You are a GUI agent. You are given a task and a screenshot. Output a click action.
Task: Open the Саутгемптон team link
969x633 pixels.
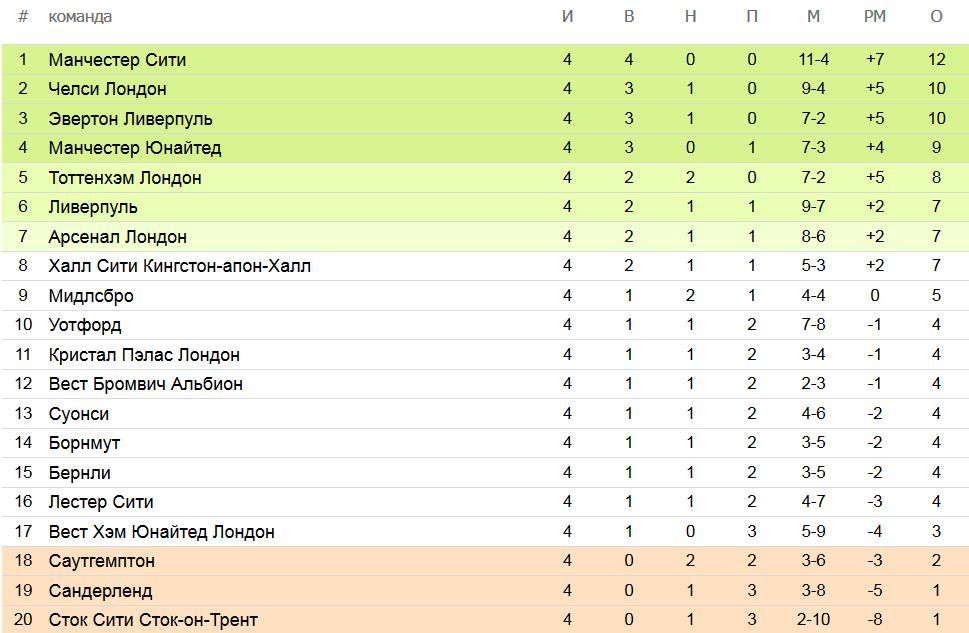point(102,561)
